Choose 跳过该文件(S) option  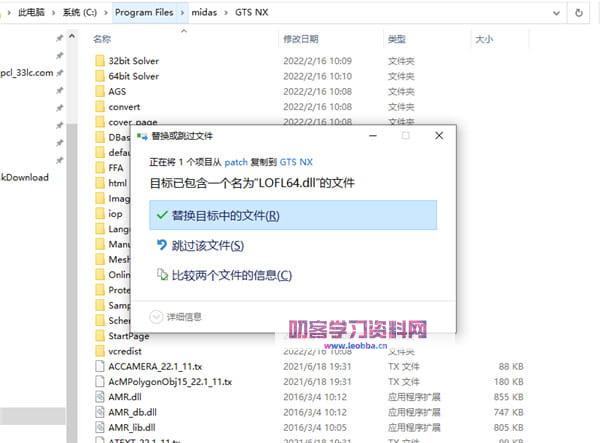pyautogui.click(x=207, y=245)
